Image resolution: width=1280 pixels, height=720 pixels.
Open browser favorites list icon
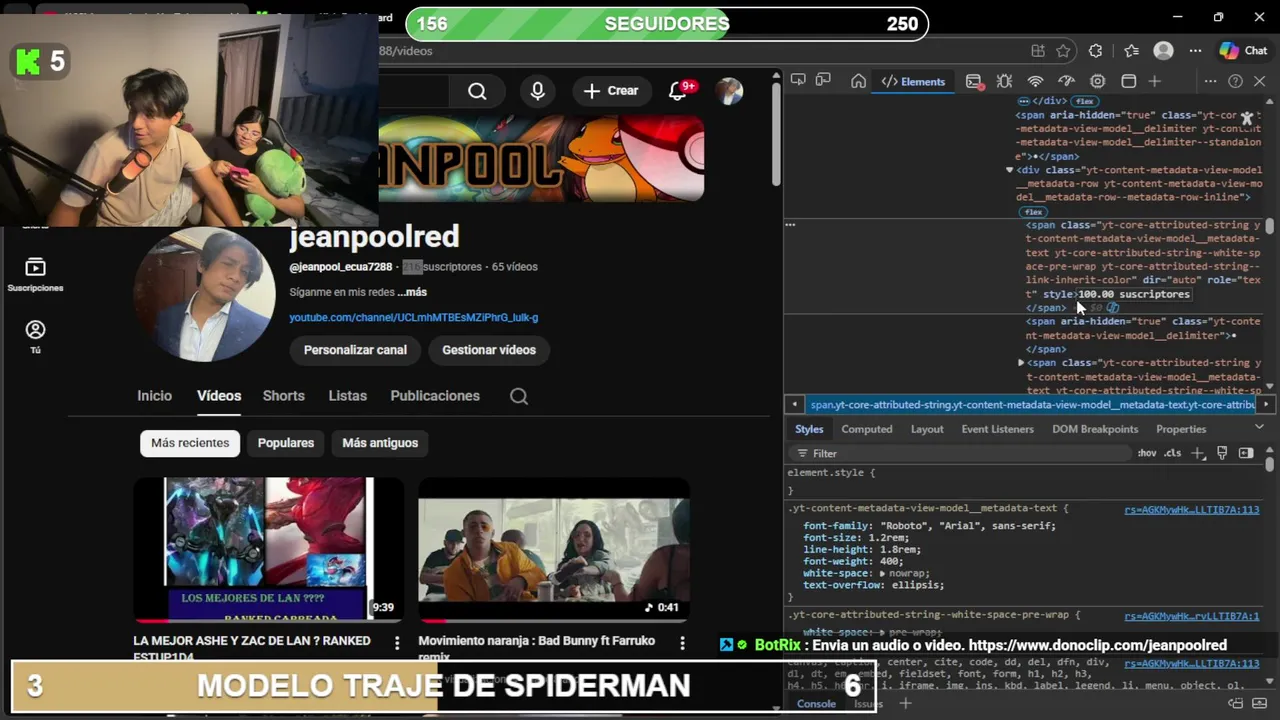point(1131,51)
